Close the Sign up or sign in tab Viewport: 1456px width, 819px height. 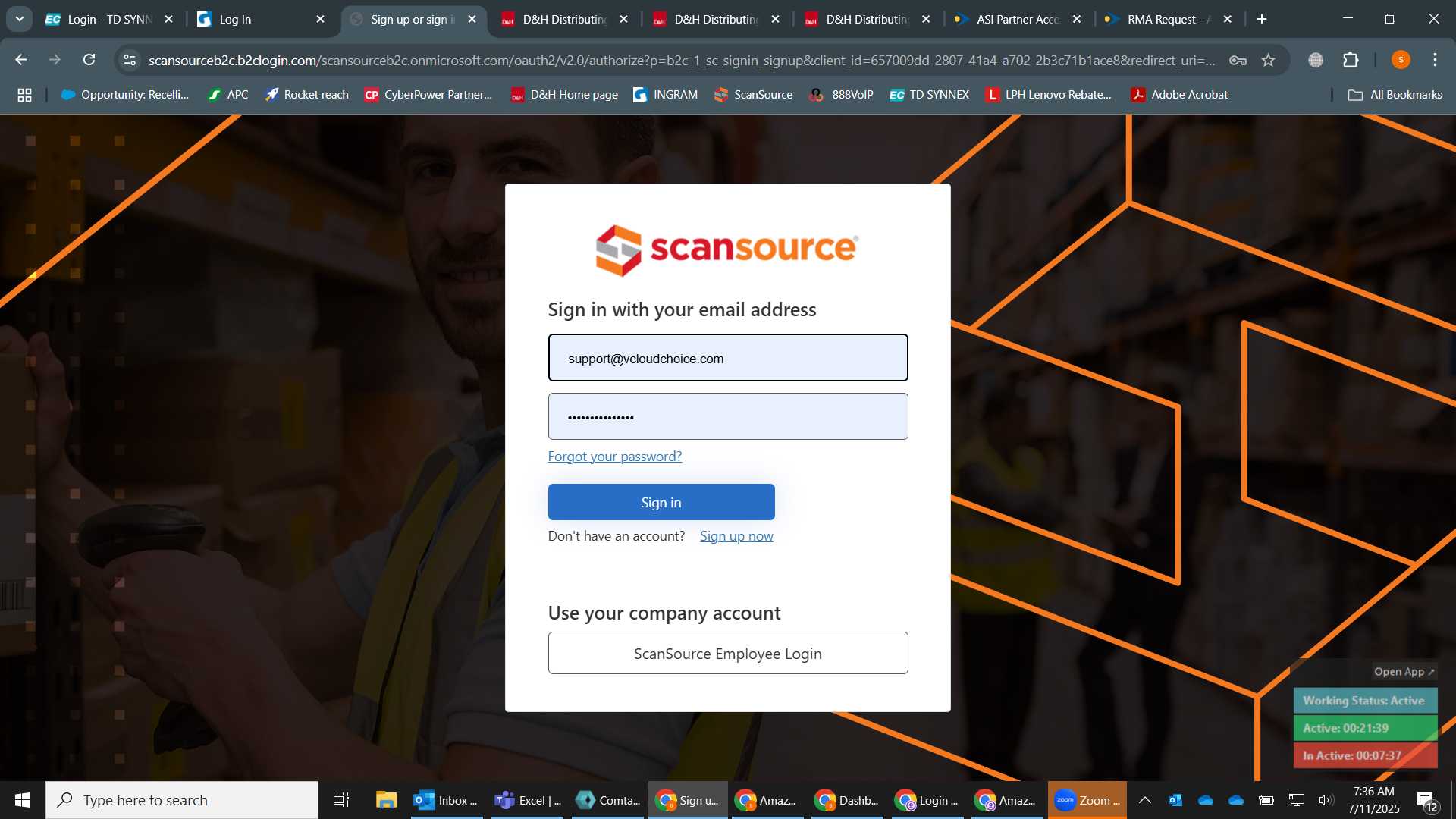pyautogui.click(x=472, y=20)
